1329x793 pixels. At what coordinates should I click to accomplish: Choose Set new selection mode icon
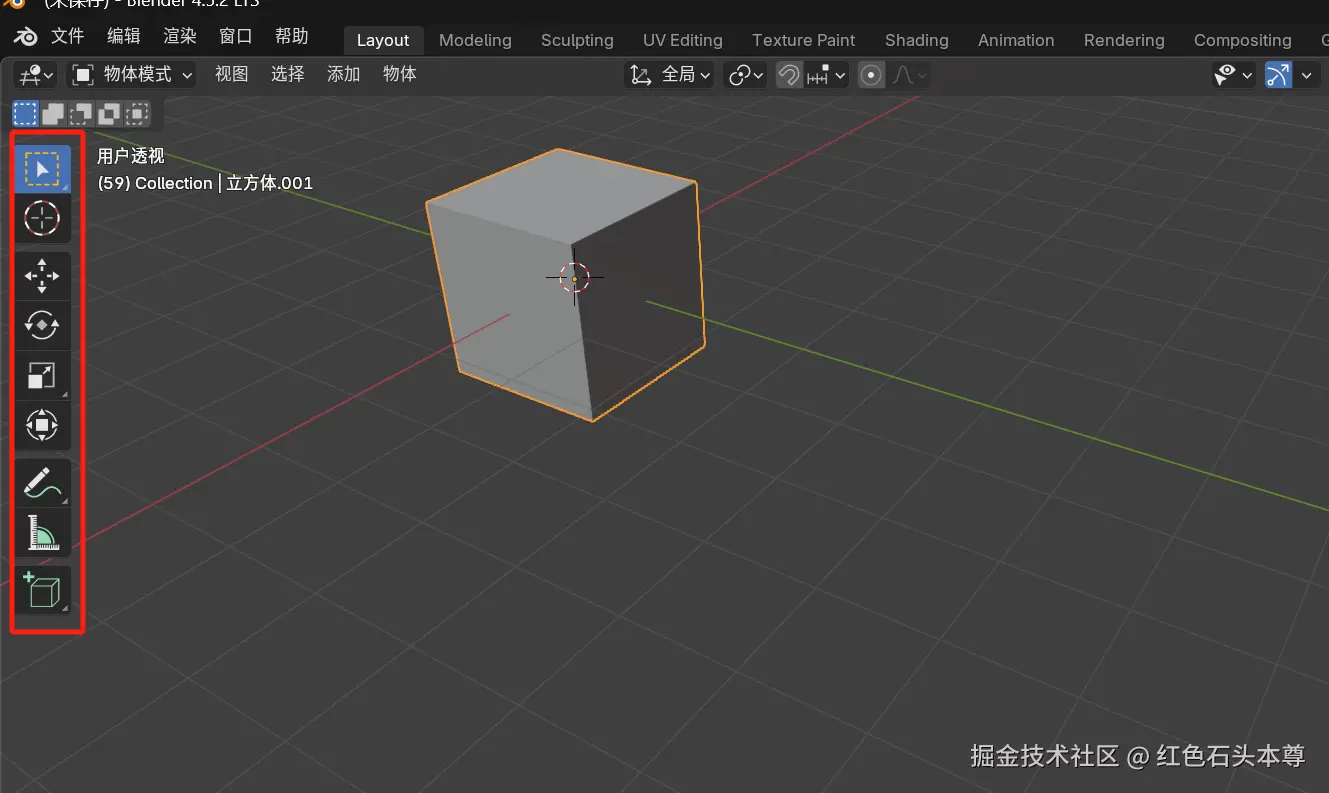[x=25, y=113]
